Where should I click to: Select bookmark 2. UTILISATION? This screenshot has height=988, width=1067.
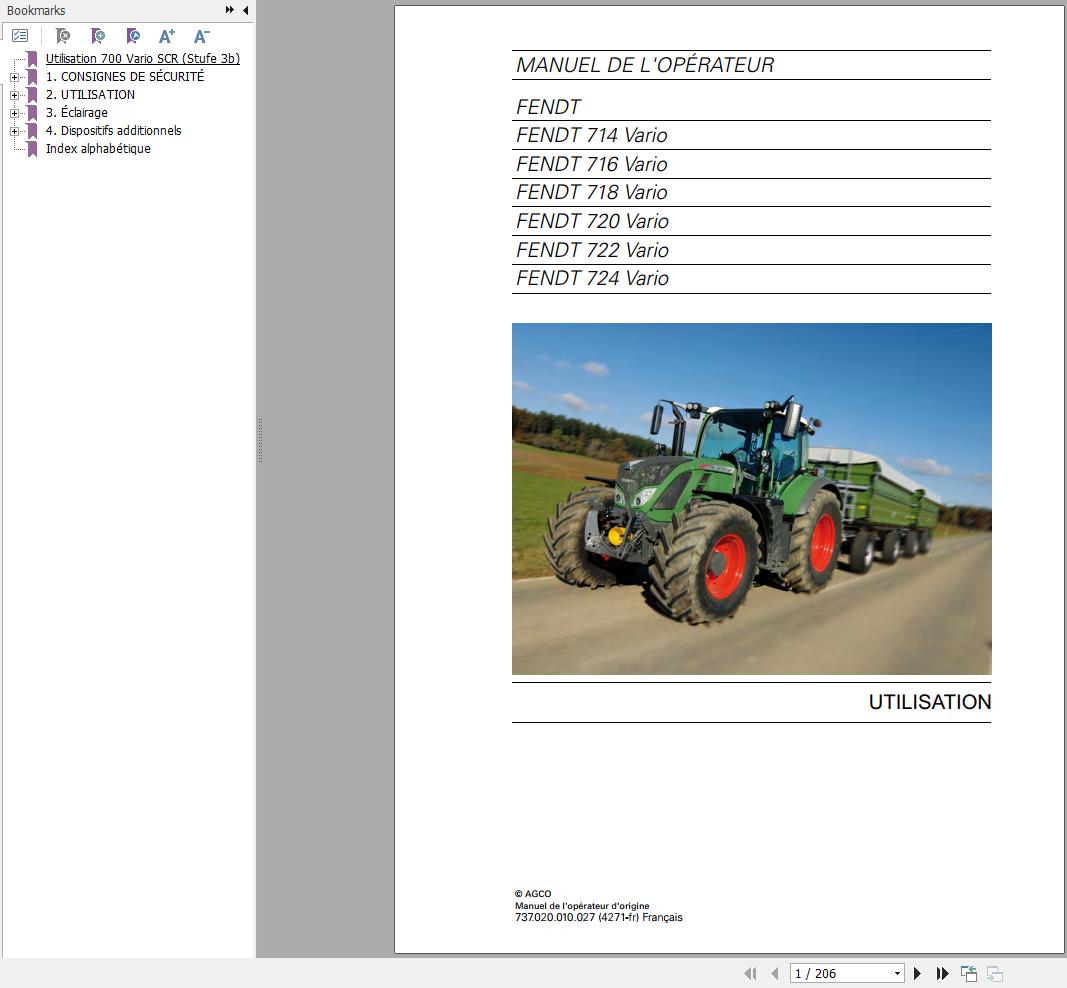click(90, 95)
